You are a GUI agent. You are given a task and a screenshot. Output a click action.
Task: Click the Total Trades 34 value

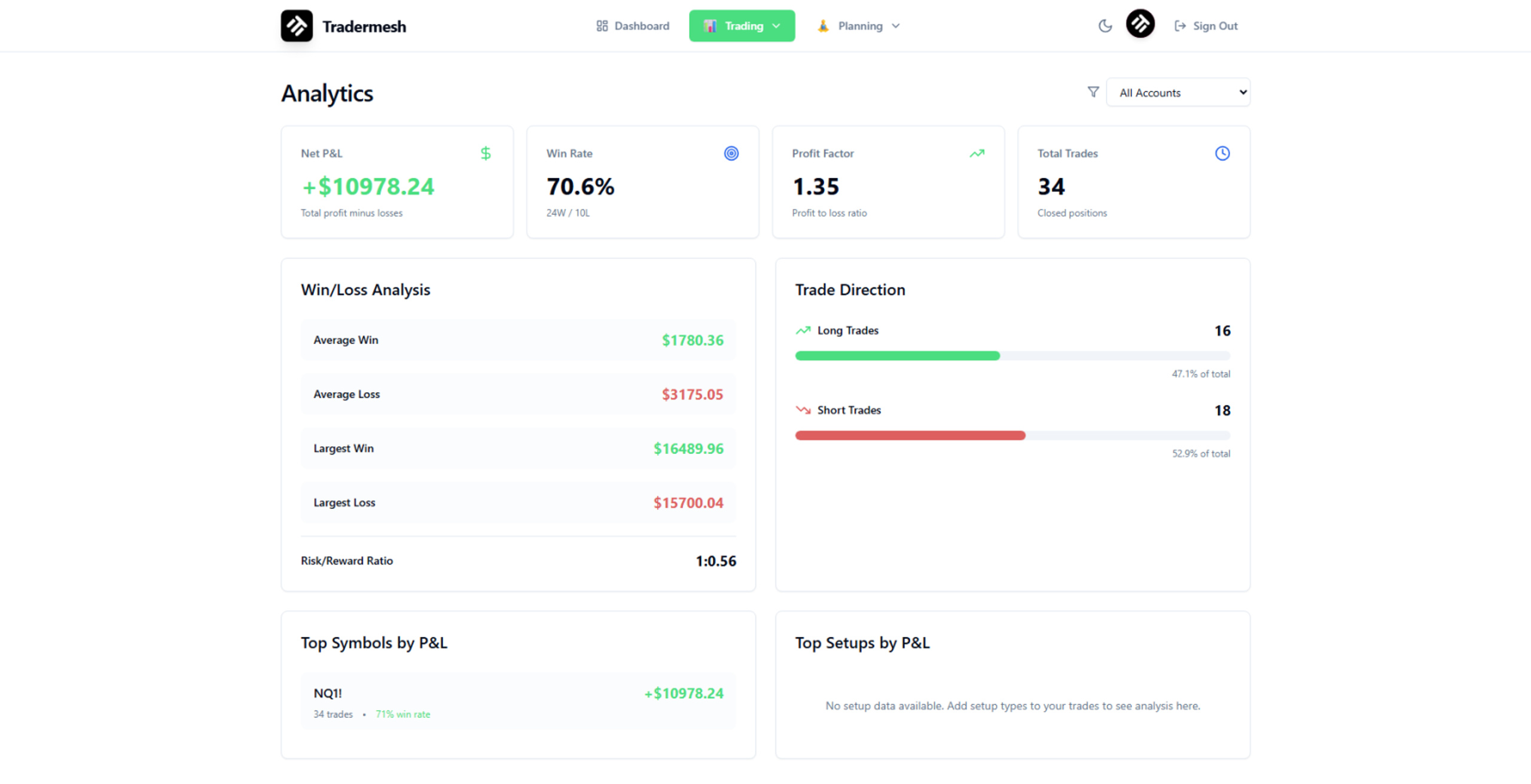point(1051,186)
